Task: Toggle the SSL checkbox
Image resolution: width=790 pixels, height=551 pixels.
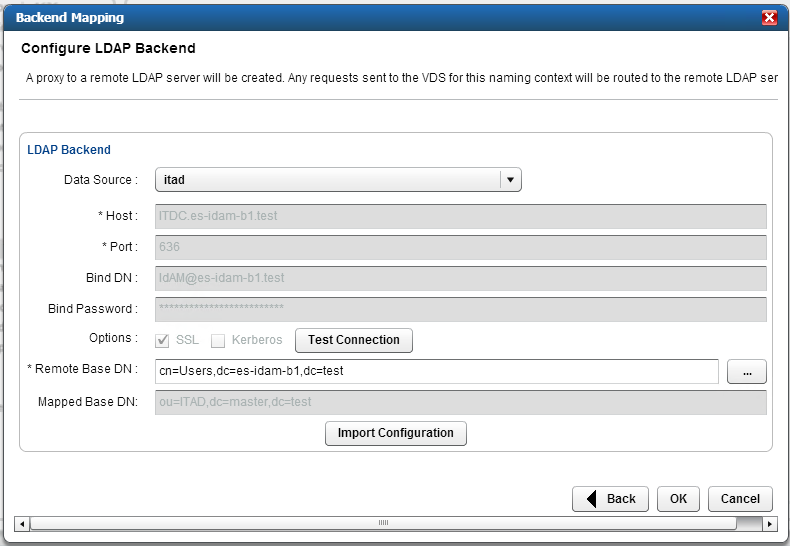Action: (x=162, y=341)
